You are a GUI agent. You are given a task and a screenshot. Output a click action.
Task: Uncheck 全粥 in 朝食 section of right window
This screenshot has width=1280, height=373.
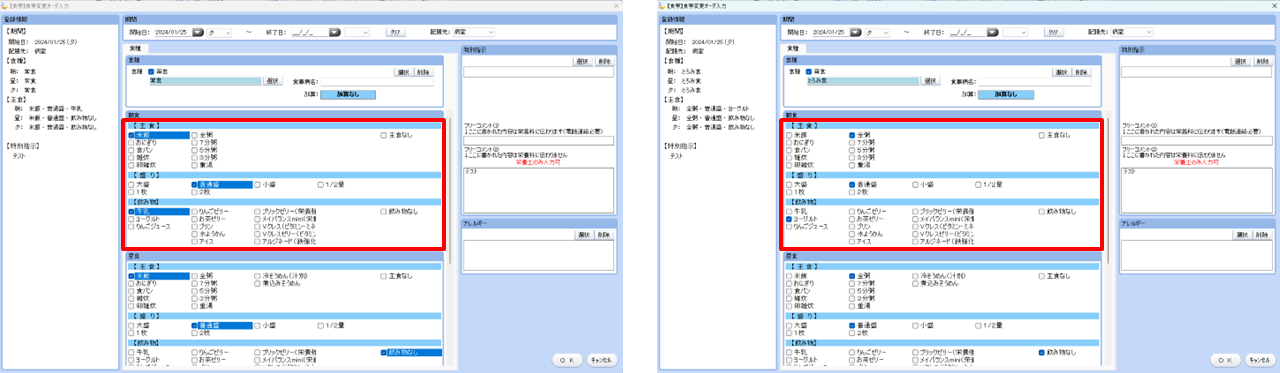point(852,134)
